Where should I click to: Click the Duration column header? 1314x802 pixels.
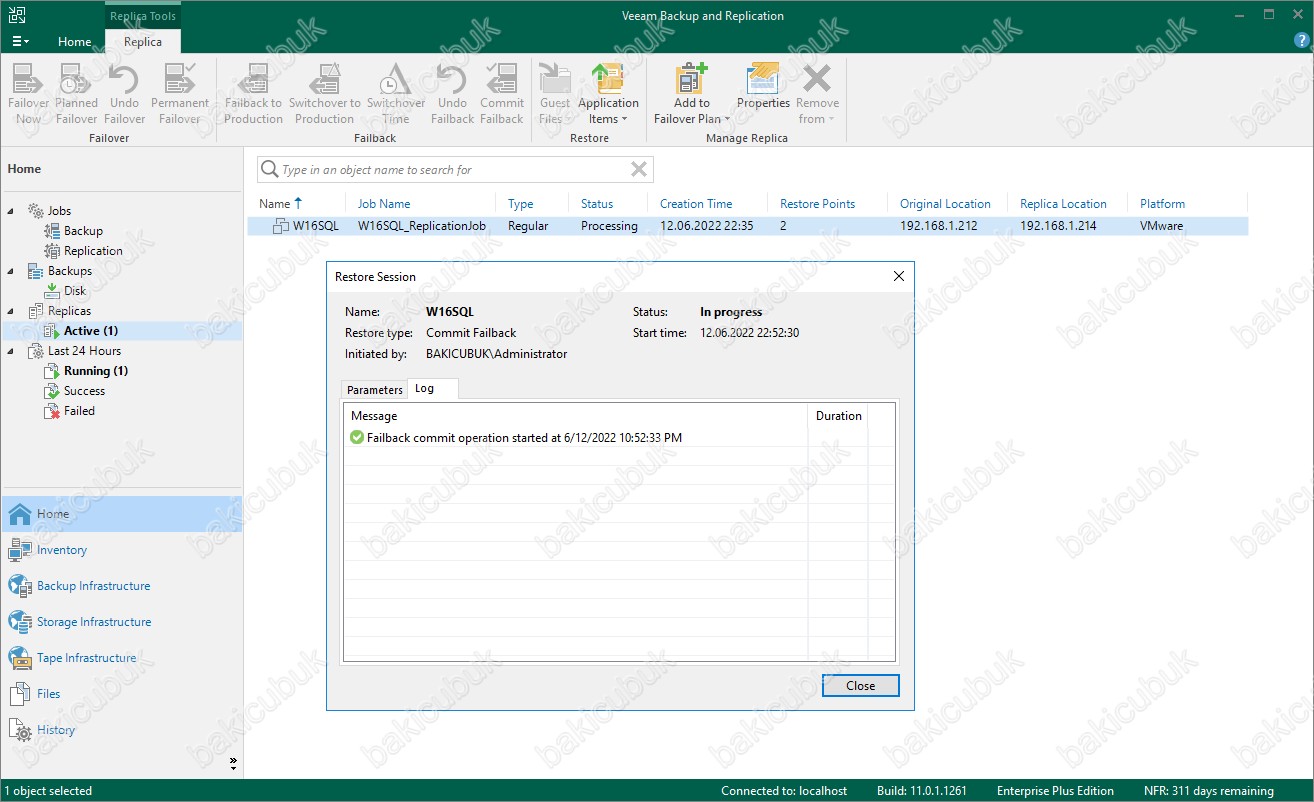coord(838,416)
